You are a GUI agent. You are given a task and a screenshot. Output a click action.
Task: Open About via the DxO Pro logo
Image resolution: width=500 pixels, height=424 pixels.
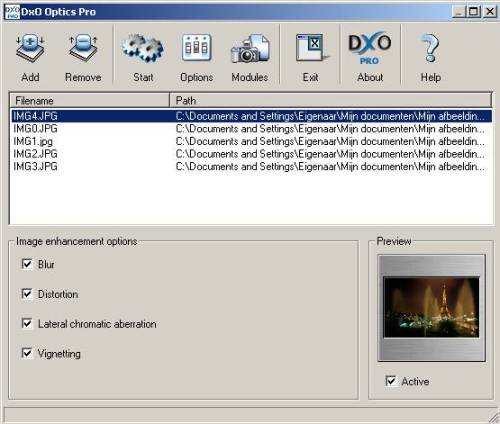(x=370, y=48)
